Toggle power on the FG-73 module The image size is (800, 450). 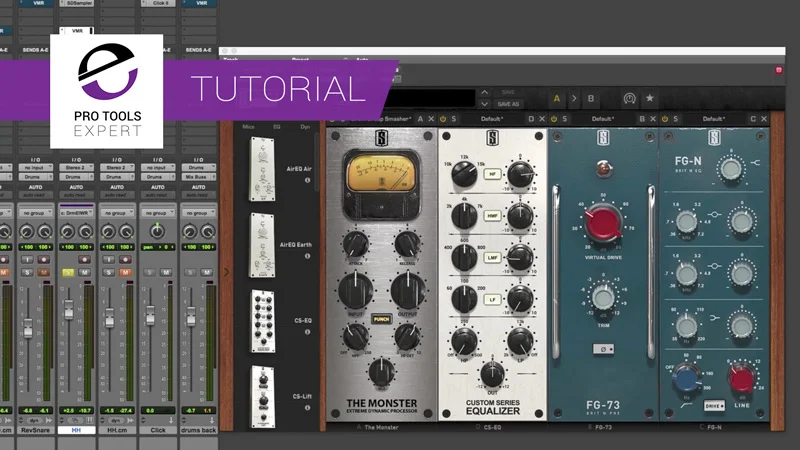[x=554, y=119]
